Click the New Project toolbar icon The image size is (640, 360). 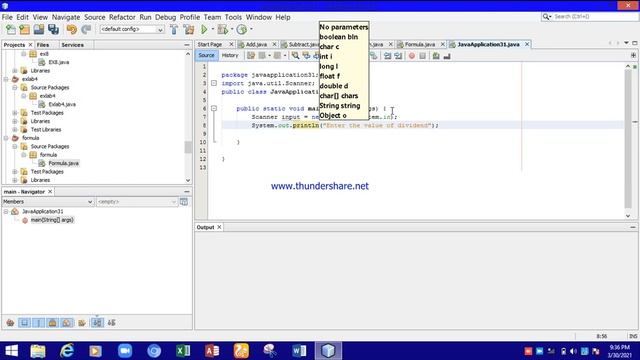24,29
